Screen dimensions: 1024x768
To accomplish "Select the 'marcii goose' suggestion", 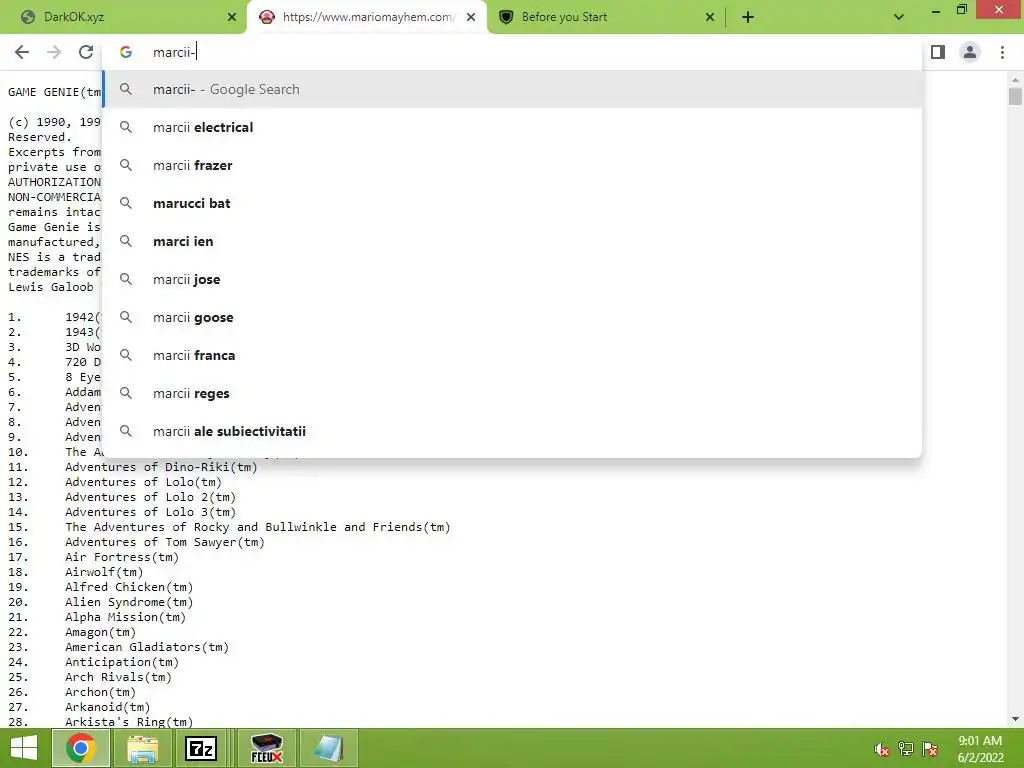I will [x=513, y=317].
